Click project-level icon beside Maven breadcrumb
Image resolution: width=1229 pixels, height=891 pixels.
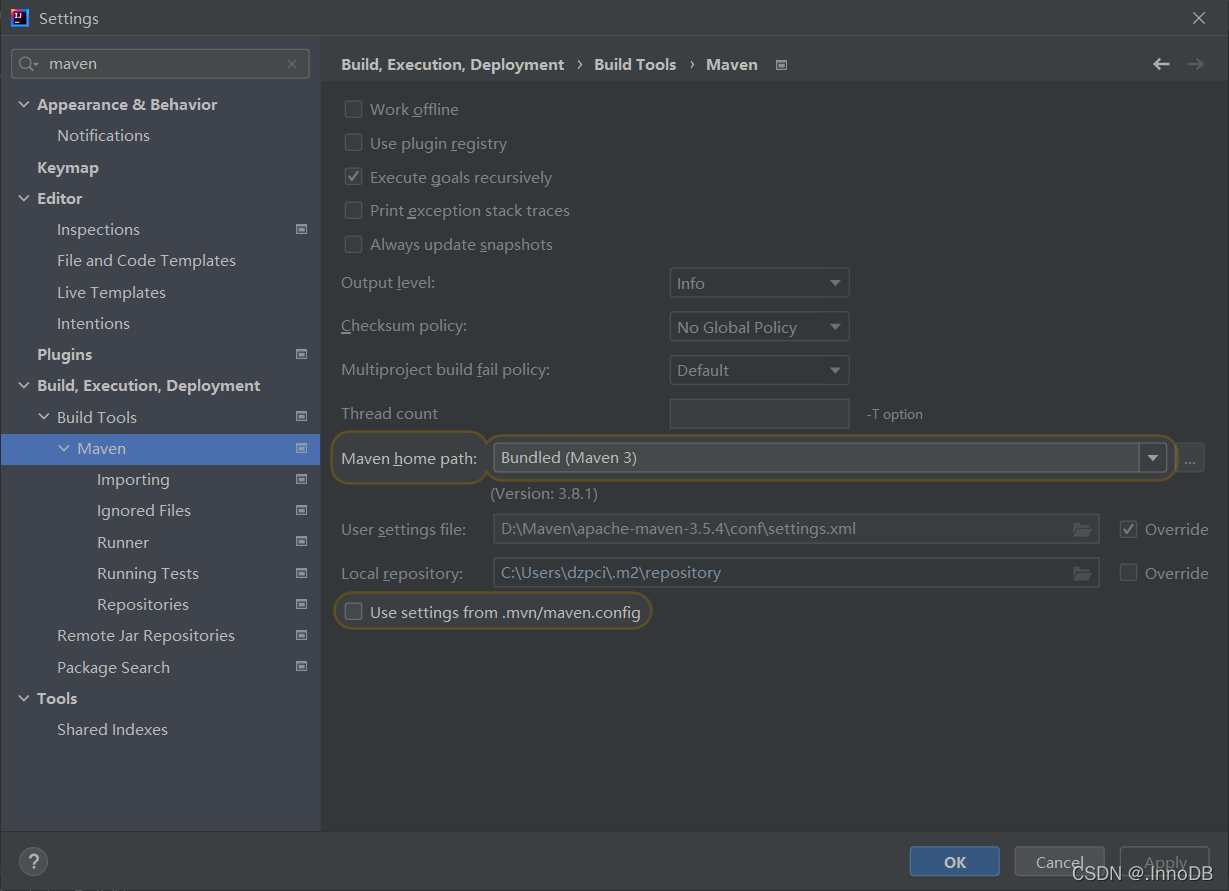coord(782,65)
